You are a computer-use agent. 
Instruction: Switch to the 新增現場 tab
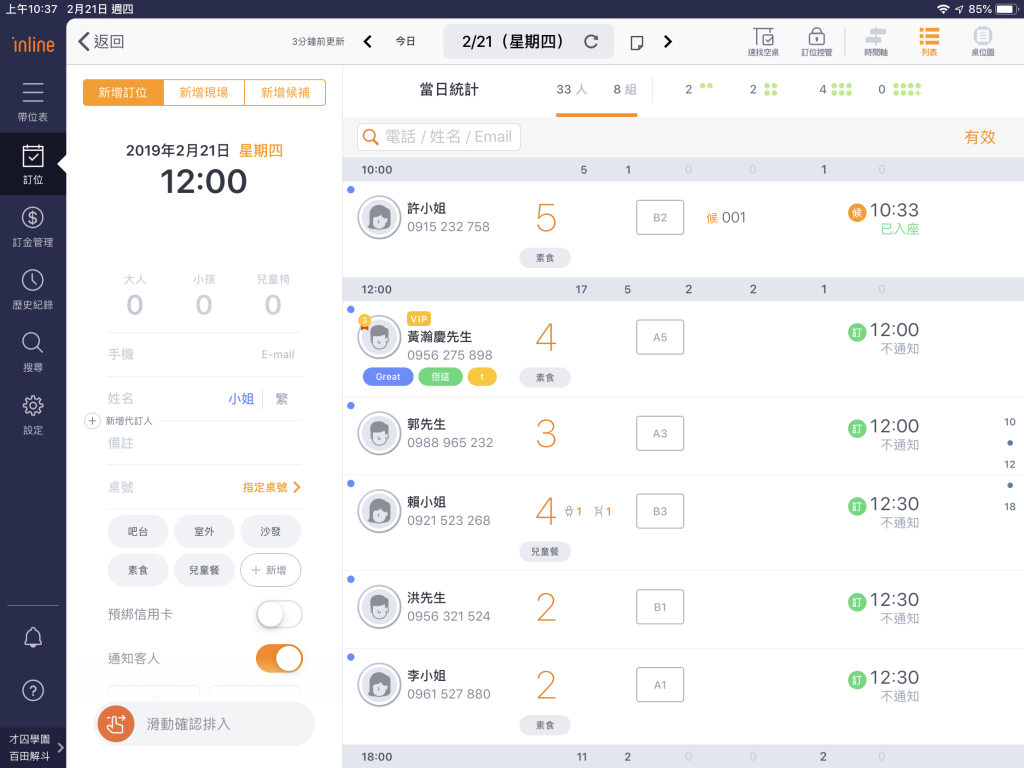coord(204,93)
